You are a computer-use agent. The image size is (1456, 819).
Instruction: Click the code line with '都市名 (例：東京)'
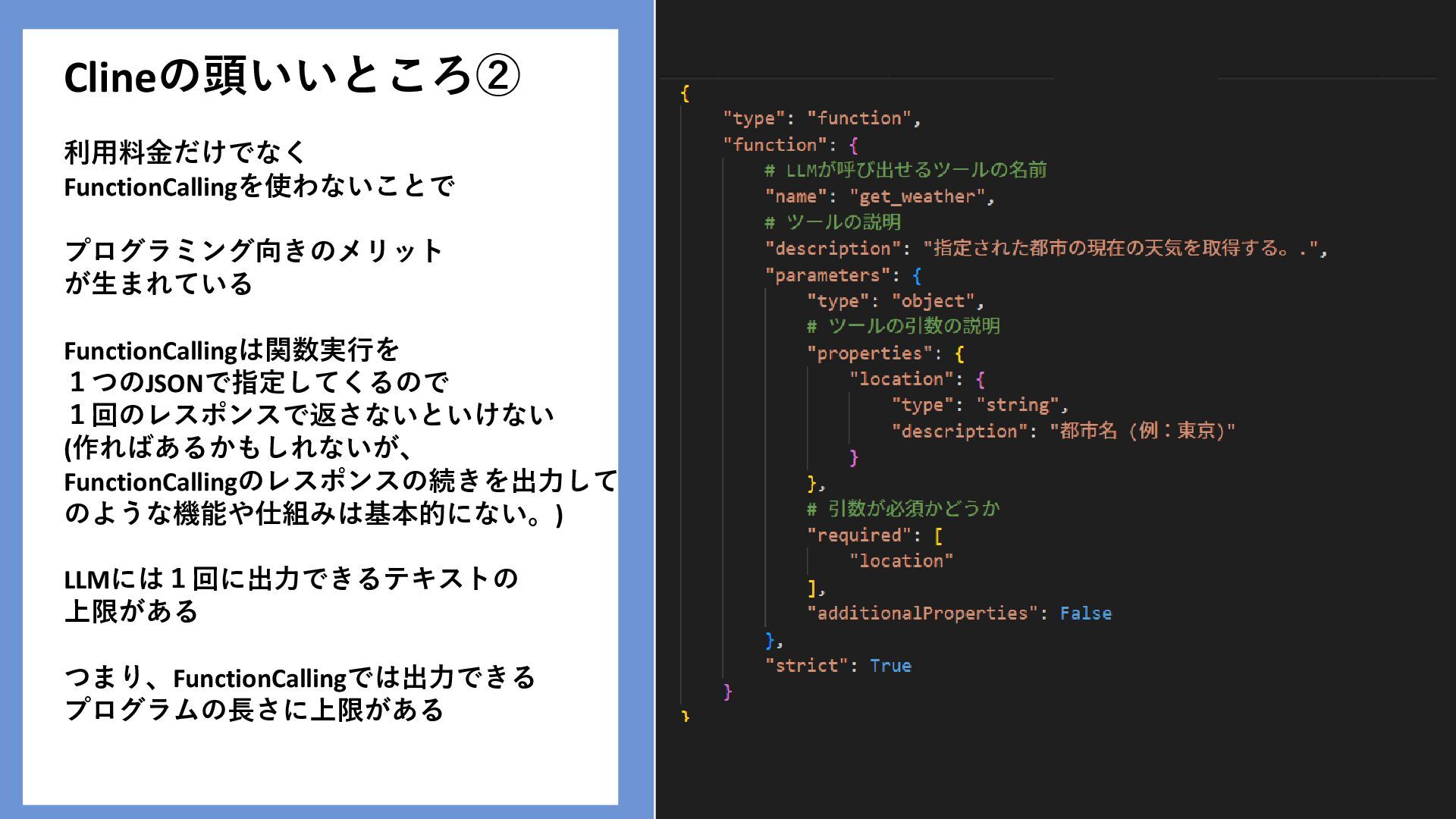[x=1064, y=431]
